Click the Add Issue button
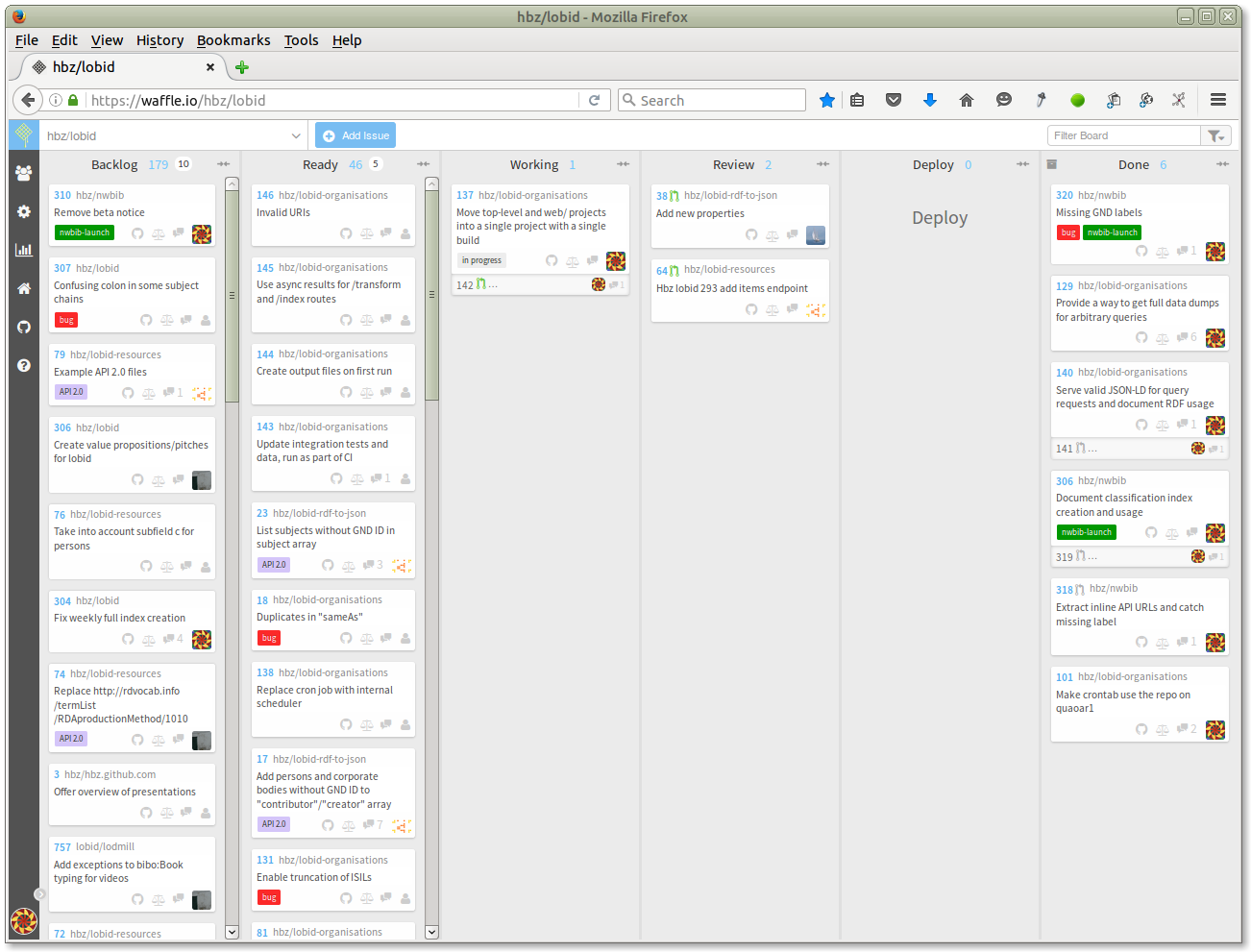The image size is (1251, 952). [356, 135]
